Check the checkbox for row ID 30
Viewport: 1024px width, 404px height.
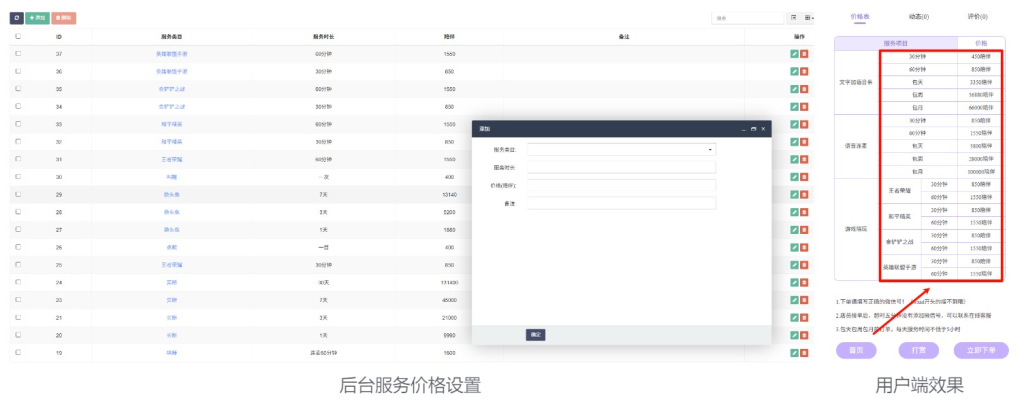(18, 177)
